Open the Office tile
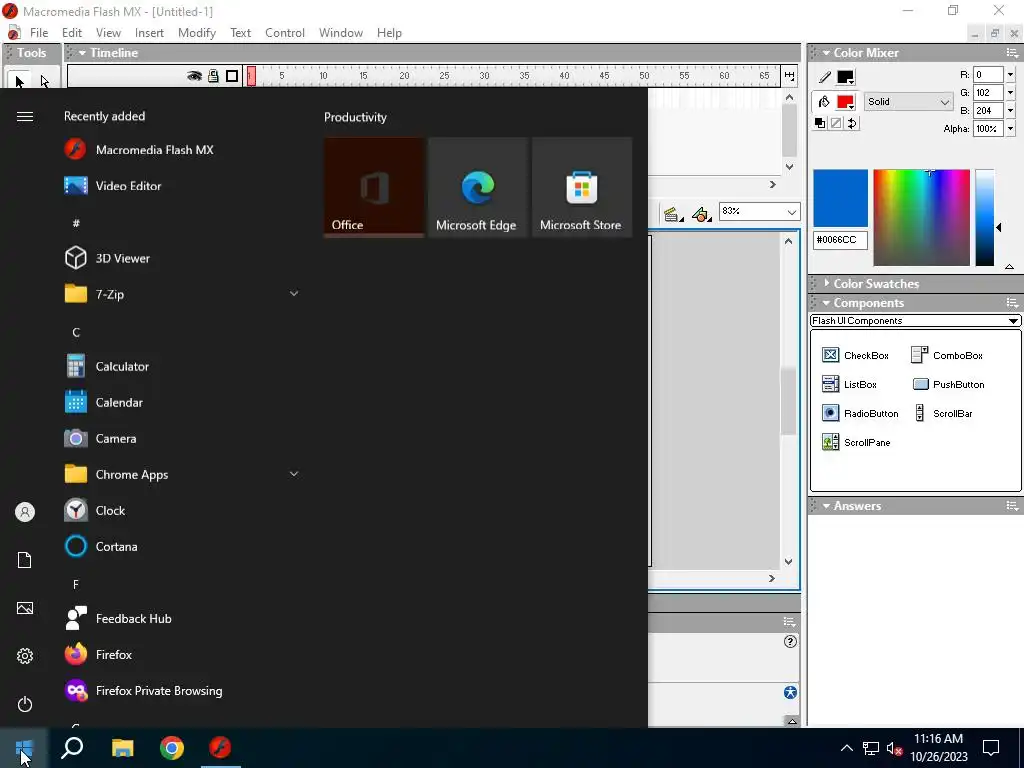The height and width of the screenshot is (768, 1024). tap(374, 187)
